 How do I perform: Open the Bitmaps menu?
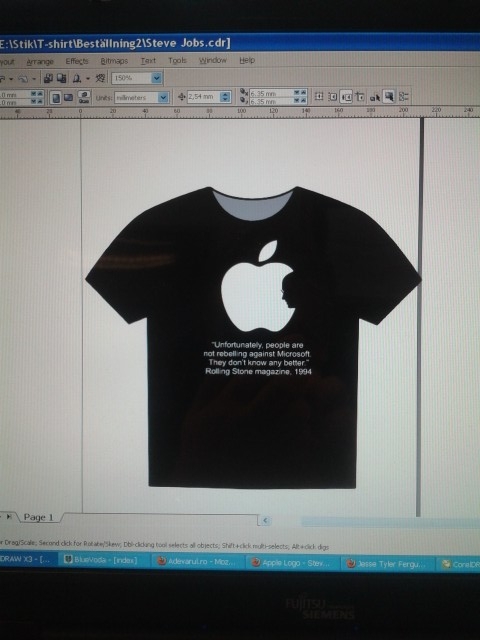click(114, 61)
